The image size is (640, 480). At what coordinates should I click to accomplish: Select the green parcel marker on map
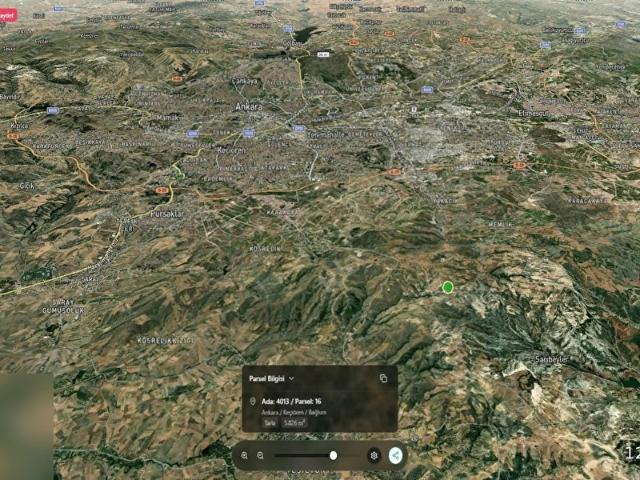(448, 287)
